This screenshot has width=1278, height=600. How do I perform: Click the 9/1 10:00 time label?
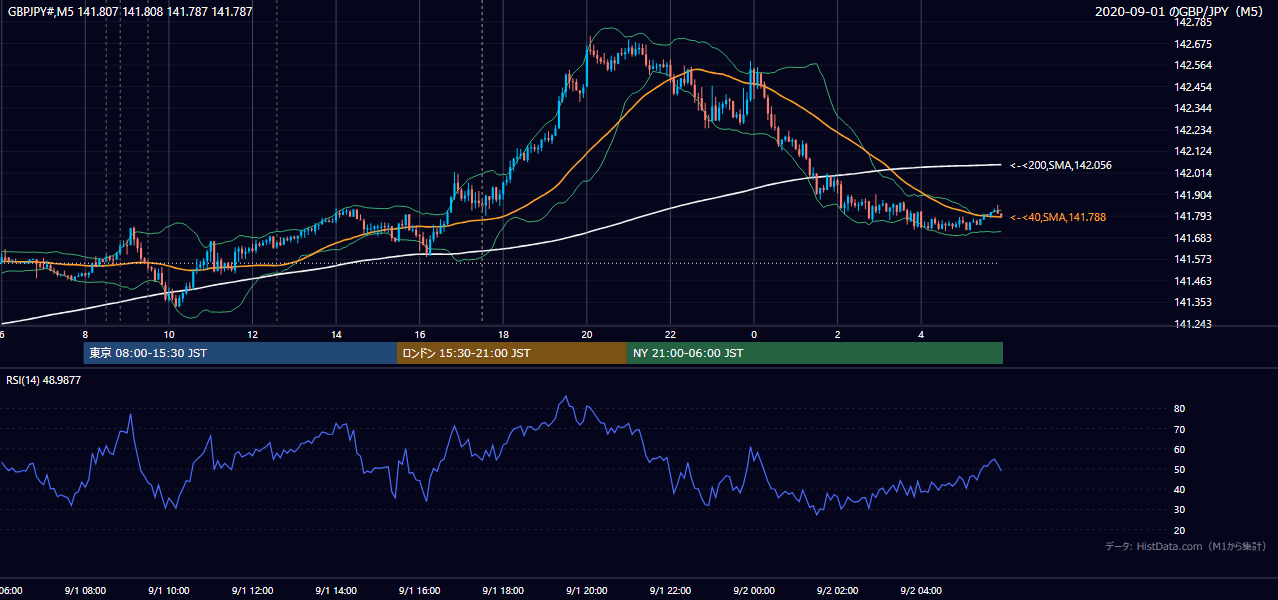168,591
